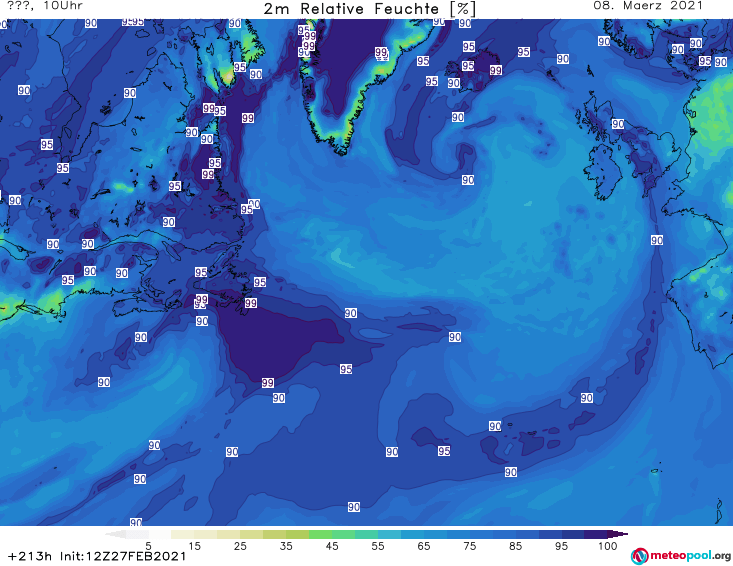Click the '???, 10Uhr' time label
Screen dimensions: 733x566
44,6
